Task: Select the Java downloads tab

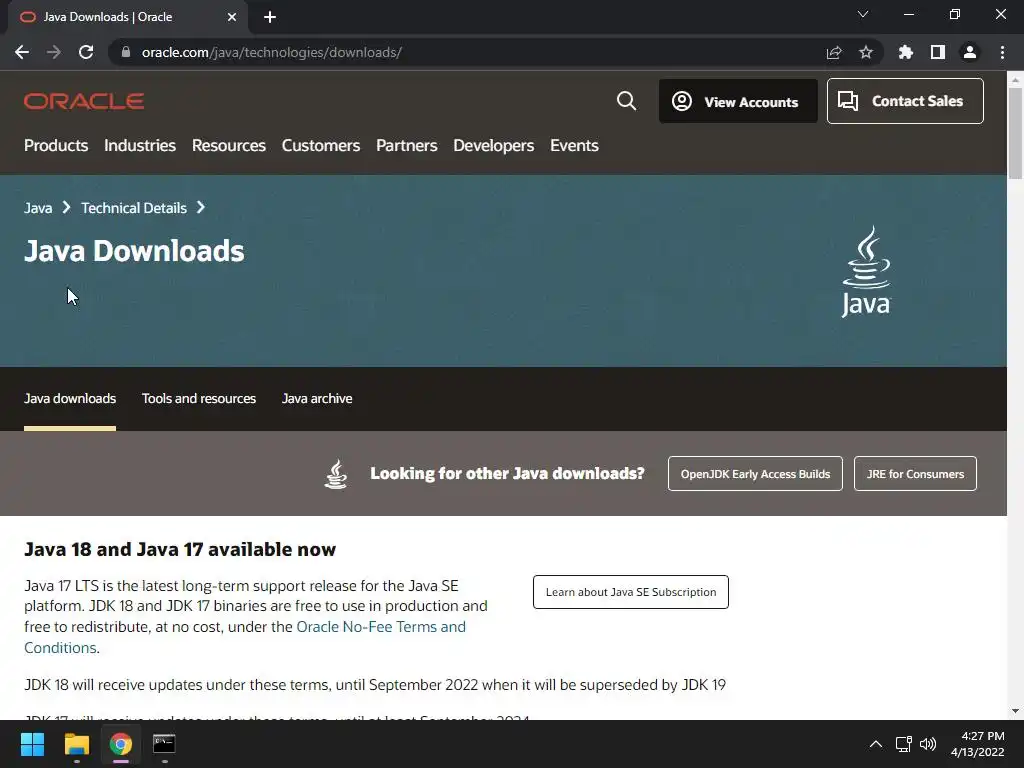Action: click(70, 398)
